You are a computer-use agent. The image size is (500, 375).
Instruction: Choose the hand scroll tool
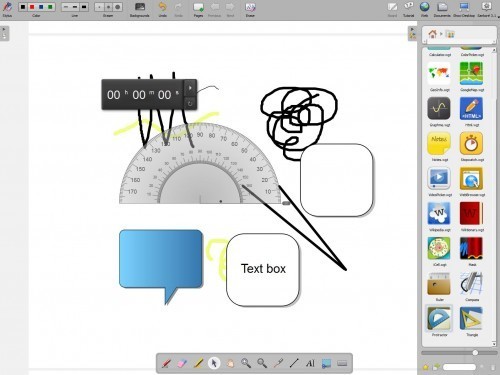click(230, 363)
